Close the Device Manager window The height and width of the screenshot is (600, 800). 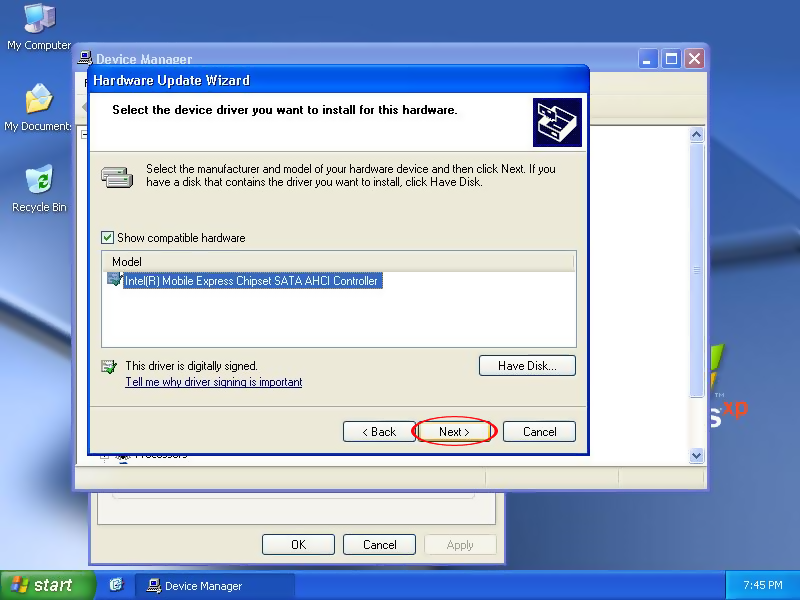click(694, 59)
